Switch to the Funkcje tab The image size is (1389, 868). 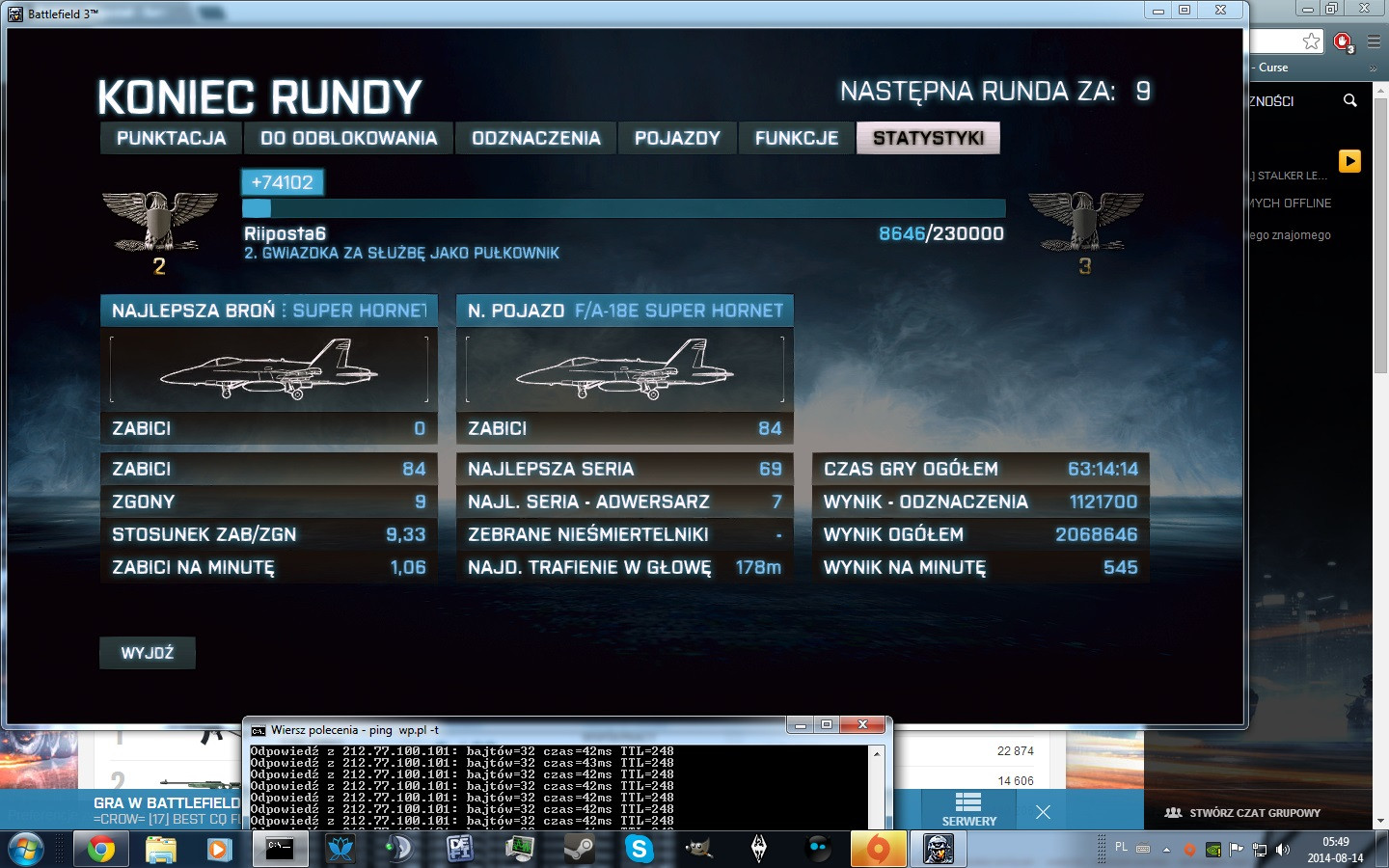[797, 138]
